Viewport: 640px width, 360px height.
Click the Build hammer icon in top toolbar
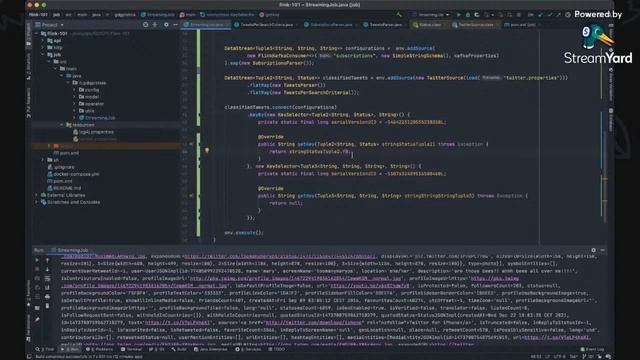[x=399, y=15]
